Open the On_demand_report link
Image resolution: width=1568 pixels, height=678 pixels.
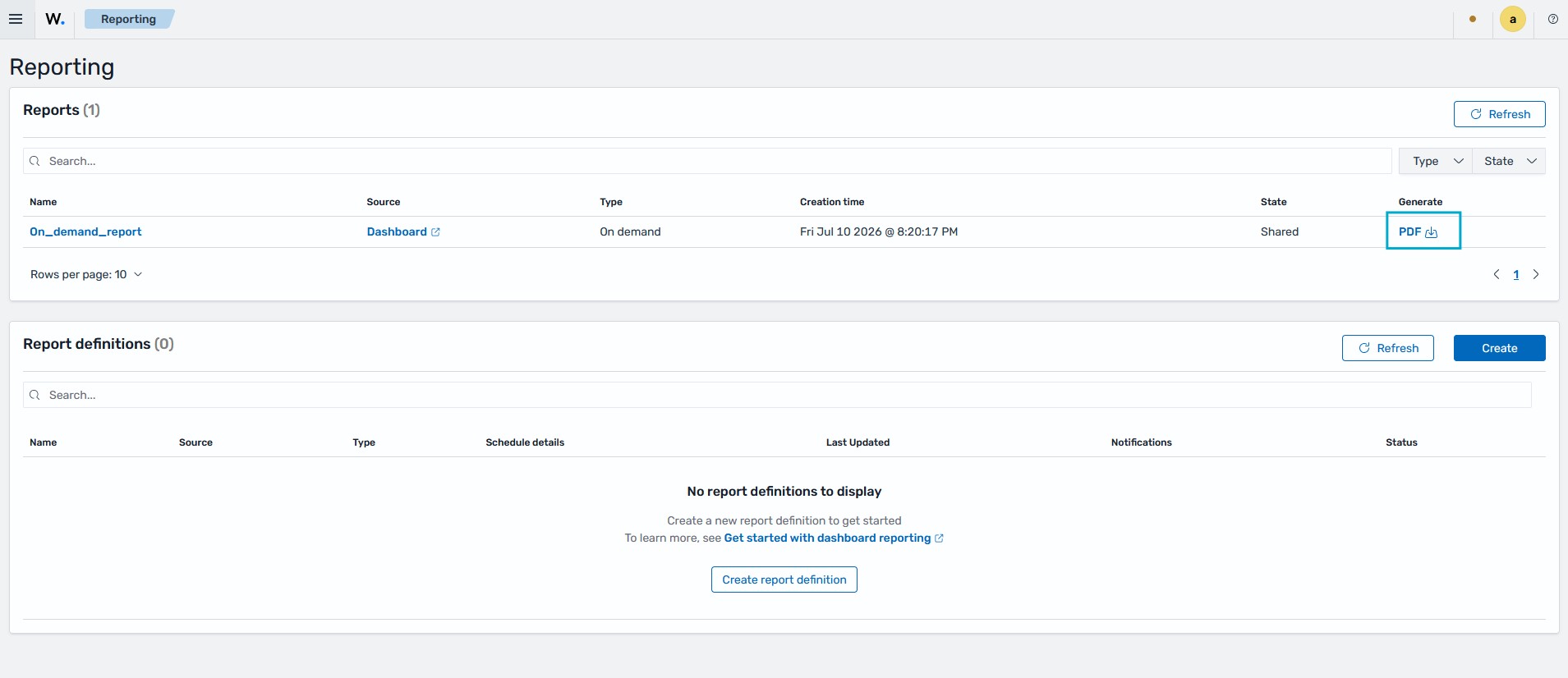pos(85,231)
